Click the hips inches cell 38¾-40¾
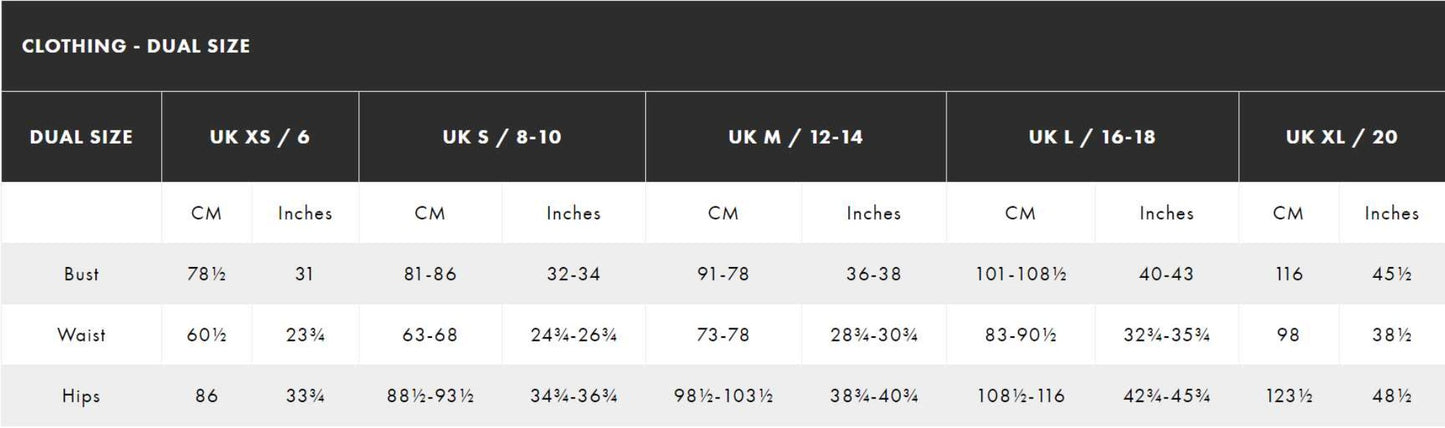Screen dimensions: 1445x428 pos(874,396)
